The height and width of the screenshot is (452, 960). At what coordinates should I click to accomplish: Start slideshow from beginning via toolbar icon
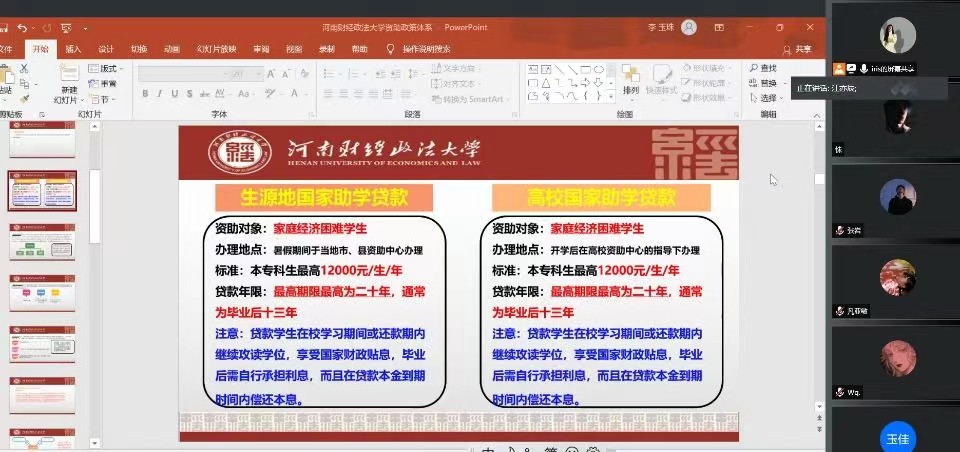pyautogui.click(x=66, y=28)
